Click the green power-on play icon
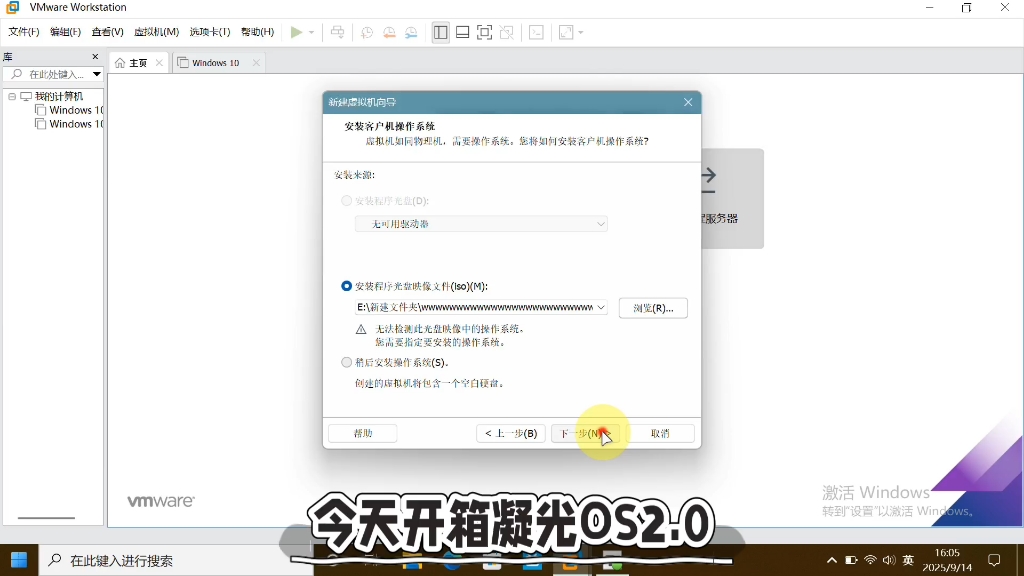 pyautogui.click(x=296, y=32)
